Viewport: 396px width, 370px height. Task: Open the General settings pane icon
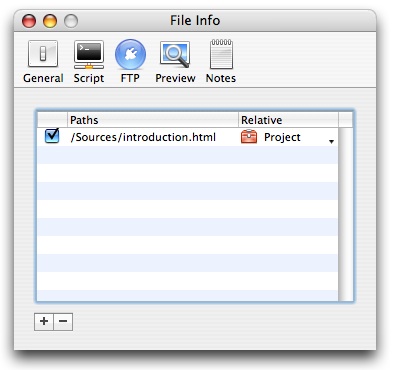pos(43,54)
